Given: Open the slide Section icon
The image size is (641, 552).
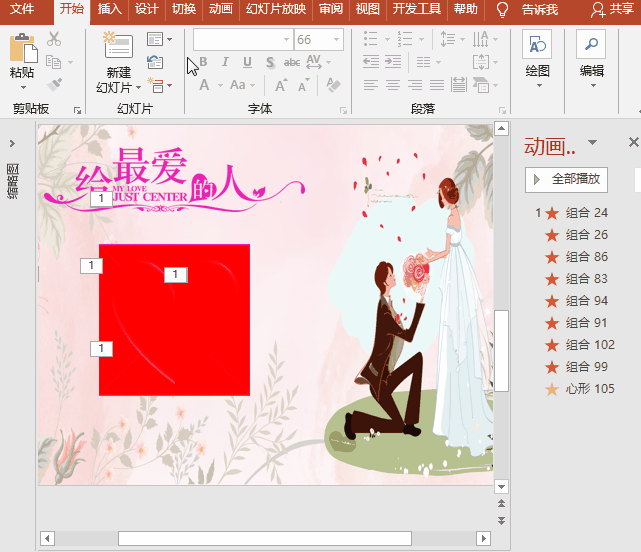Looking at the screenshot, I should click(x=156, y=85).
